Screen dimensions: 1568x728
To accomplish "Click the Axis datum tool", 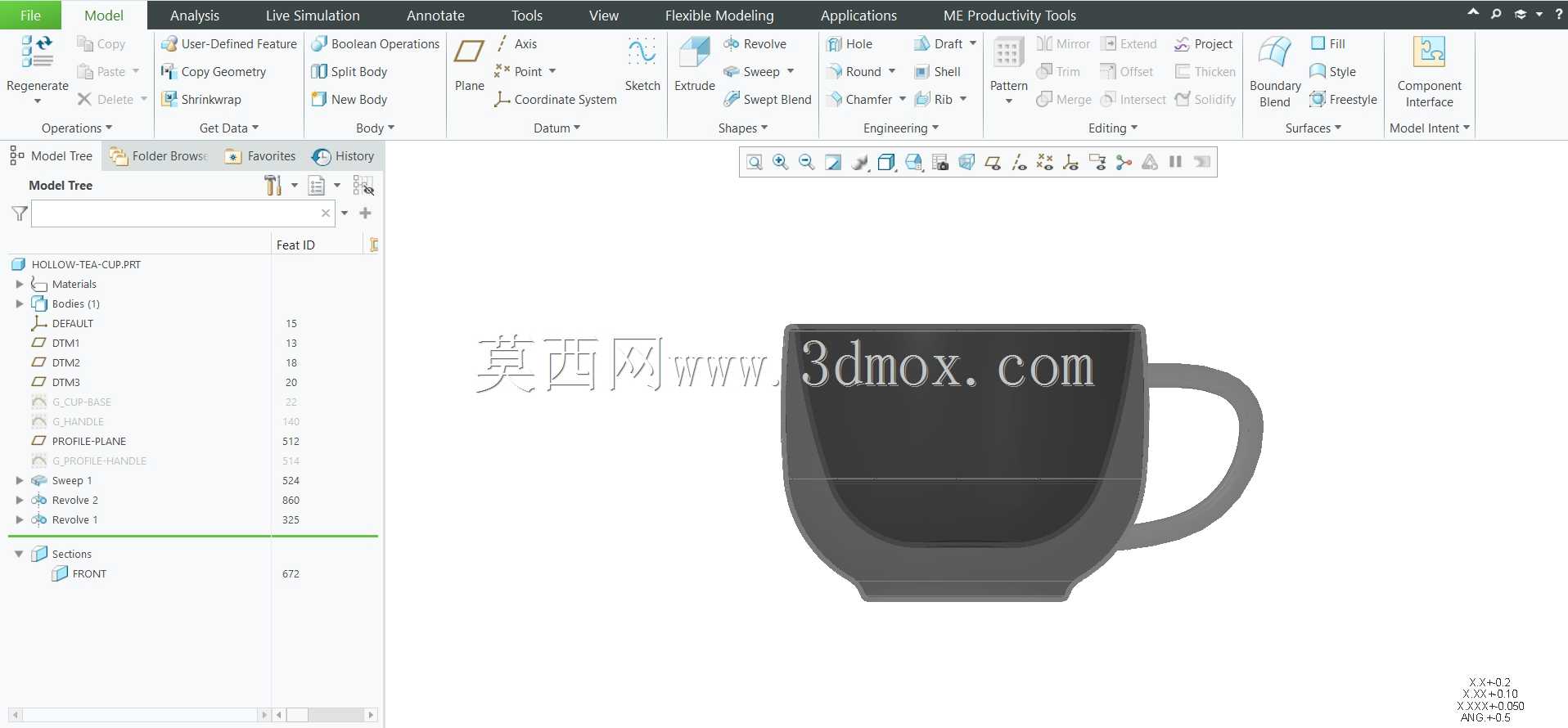I will pyautogui.click(x=516, y=44).
